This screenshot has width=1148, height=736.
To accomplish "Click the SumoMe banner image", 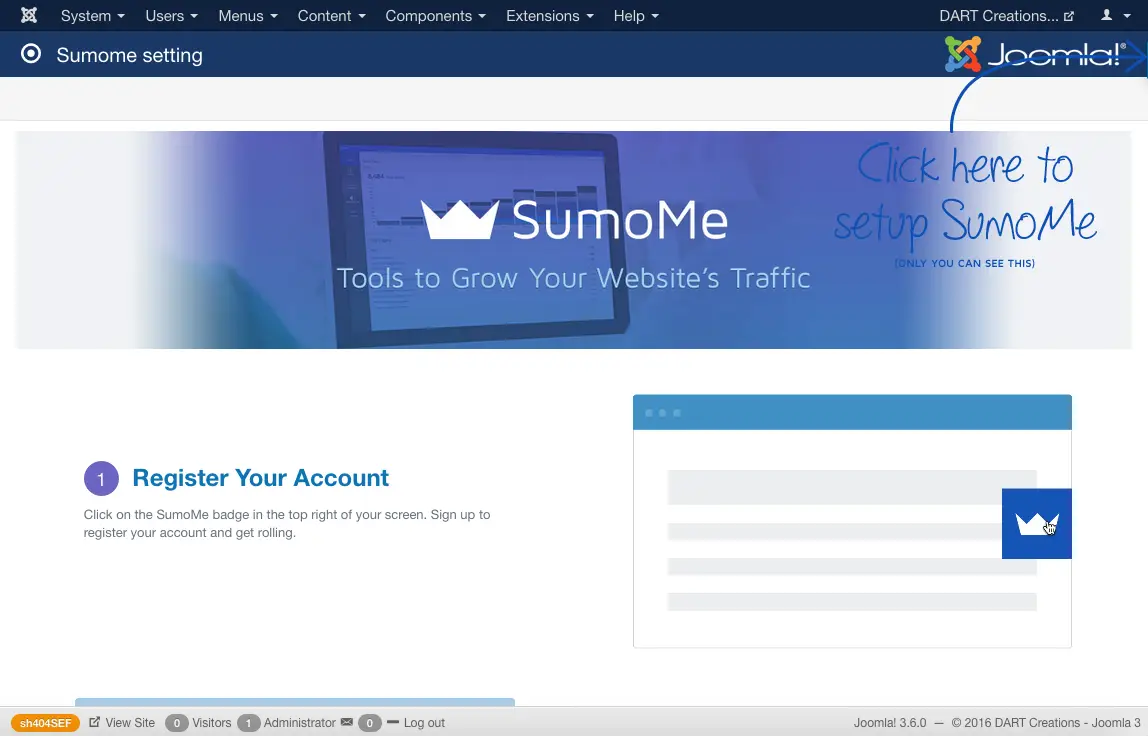I will (573, 239).
